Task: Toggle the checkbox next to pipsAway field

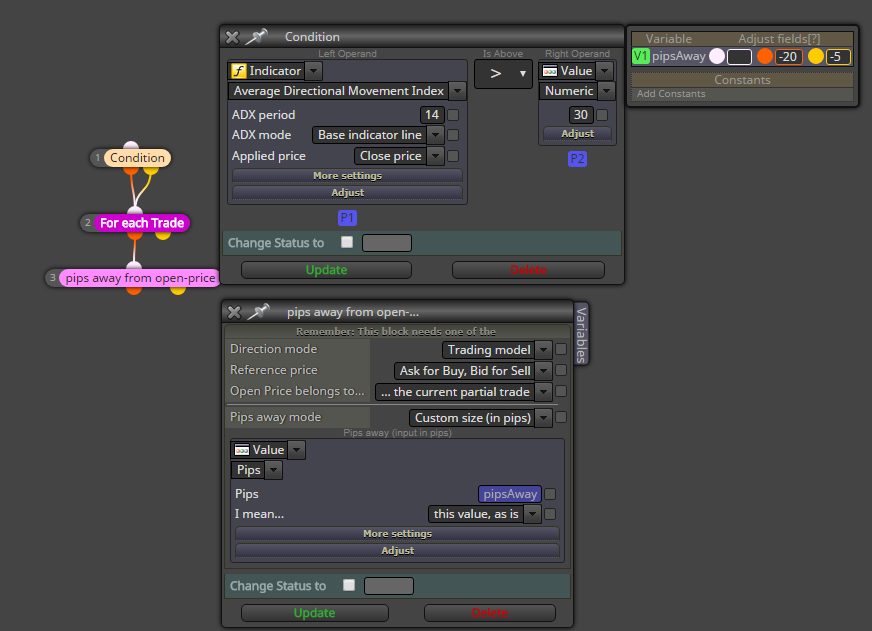Action: click(x=550, y=494)
